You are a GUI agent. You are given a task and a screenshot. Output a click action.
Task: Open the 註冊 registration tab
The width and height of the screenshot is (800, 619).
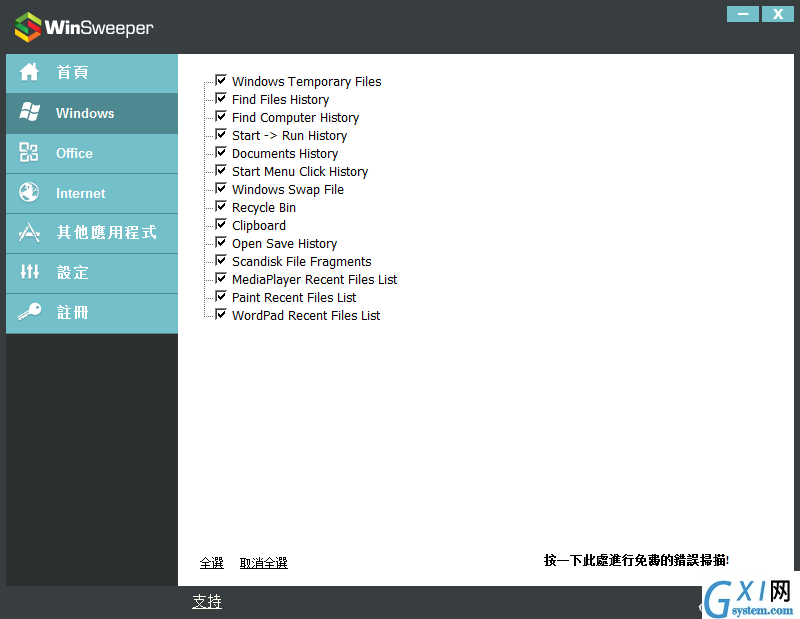(92, 313)
